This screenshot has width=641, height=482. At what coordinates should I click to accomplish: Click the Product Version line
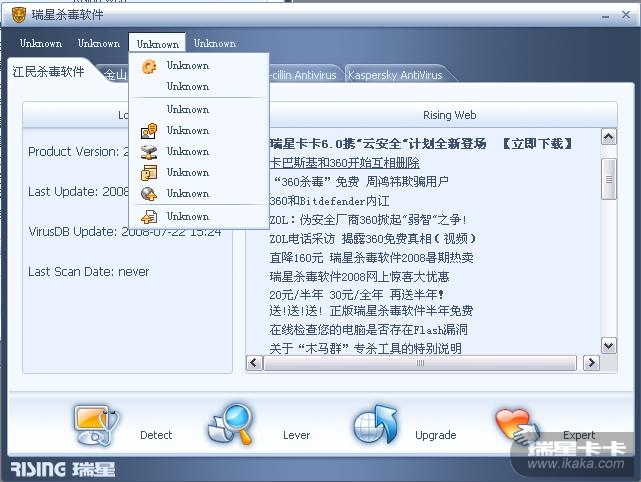pos(78,152)
